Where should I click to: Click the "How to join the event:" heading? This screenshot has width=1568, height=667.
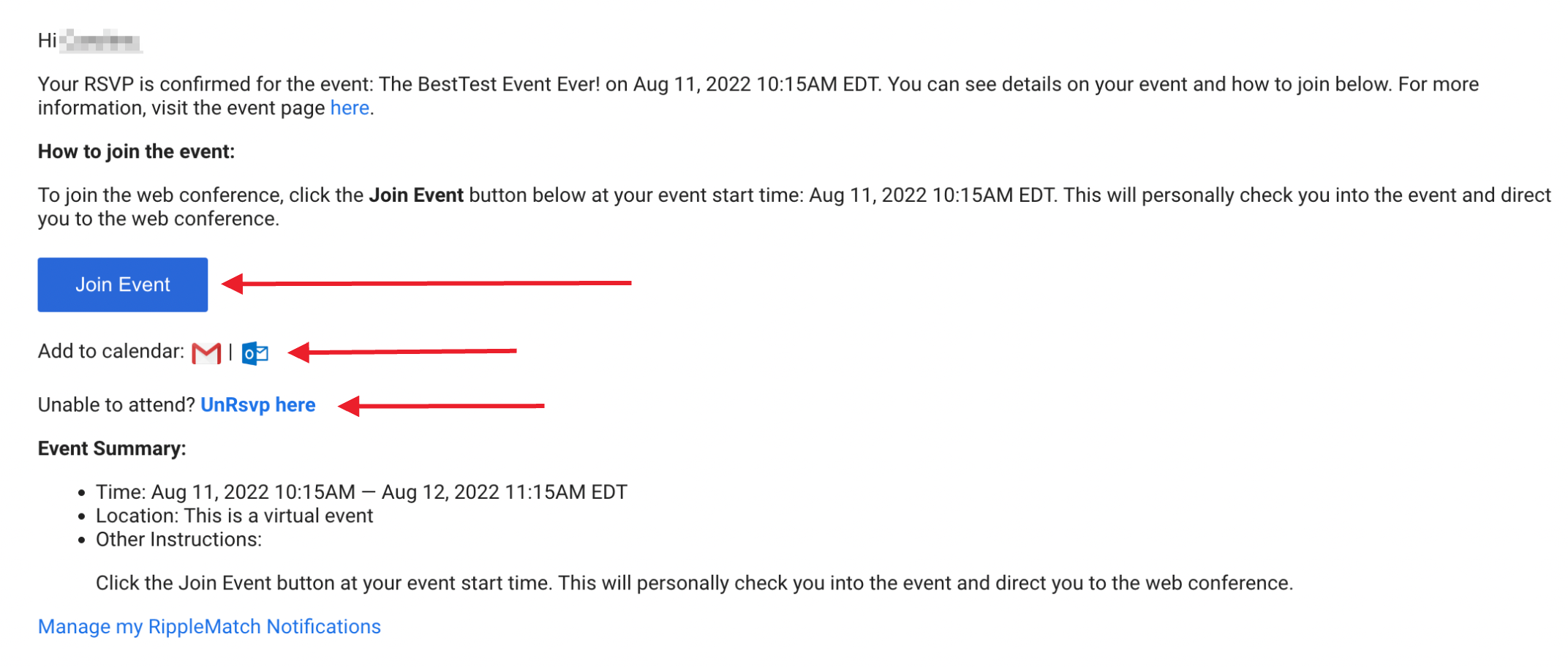136,151
